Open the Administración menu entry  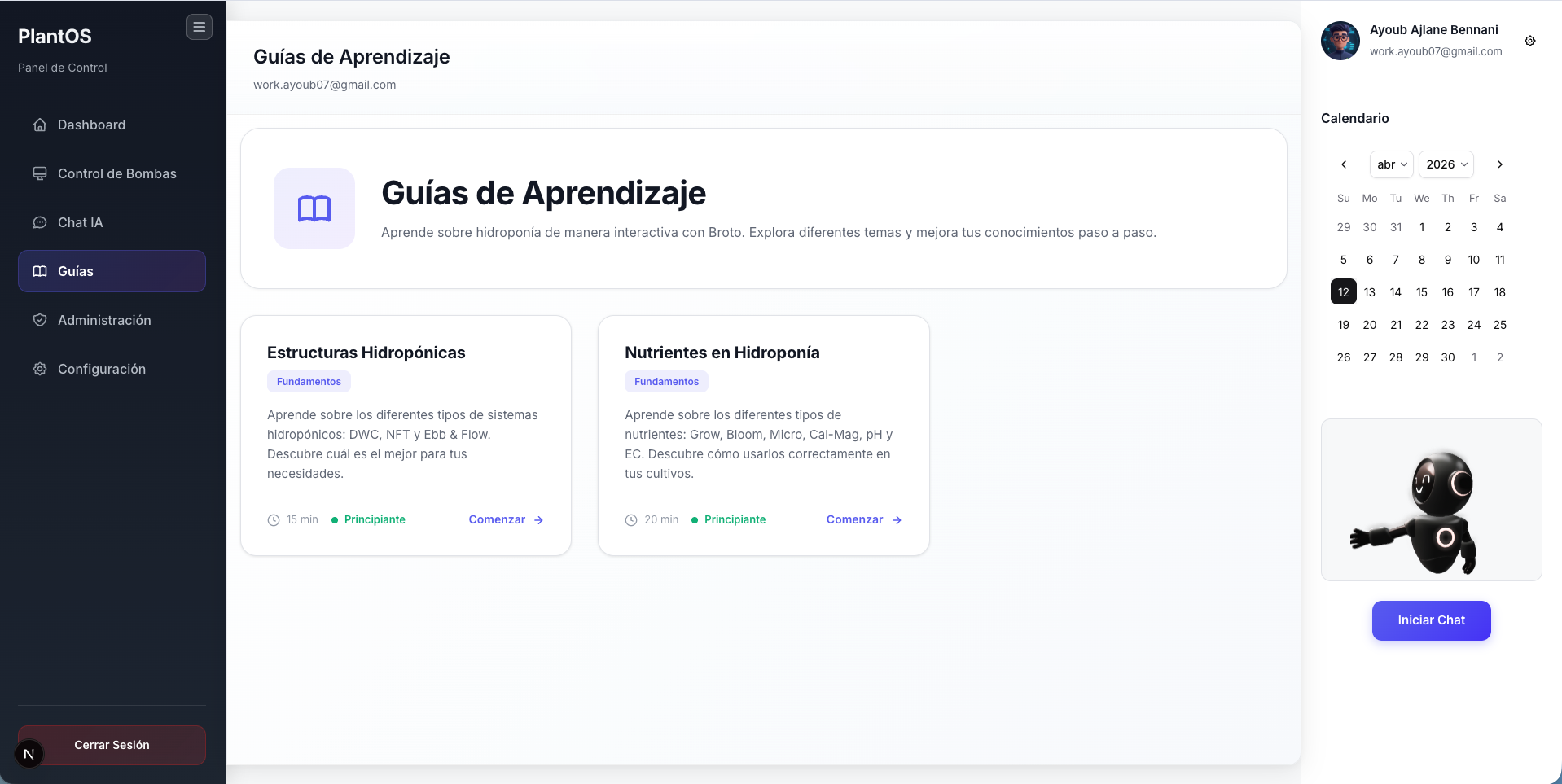(x=104, y=320)
